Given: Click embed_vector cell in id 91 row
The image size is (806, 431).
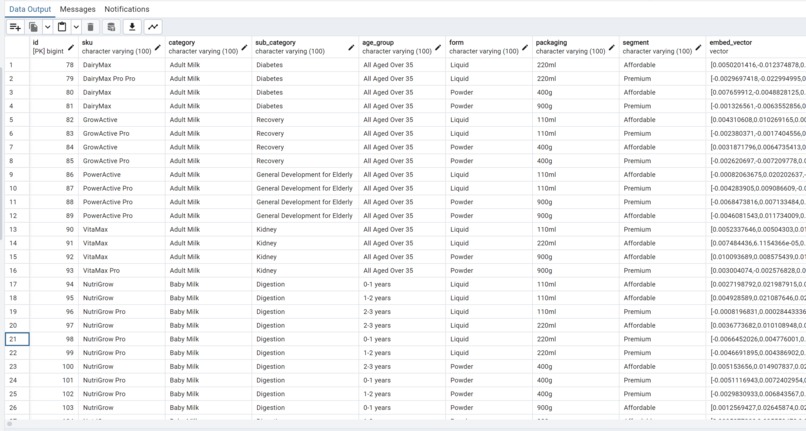Looking at the screenshot, I should 756,243.
